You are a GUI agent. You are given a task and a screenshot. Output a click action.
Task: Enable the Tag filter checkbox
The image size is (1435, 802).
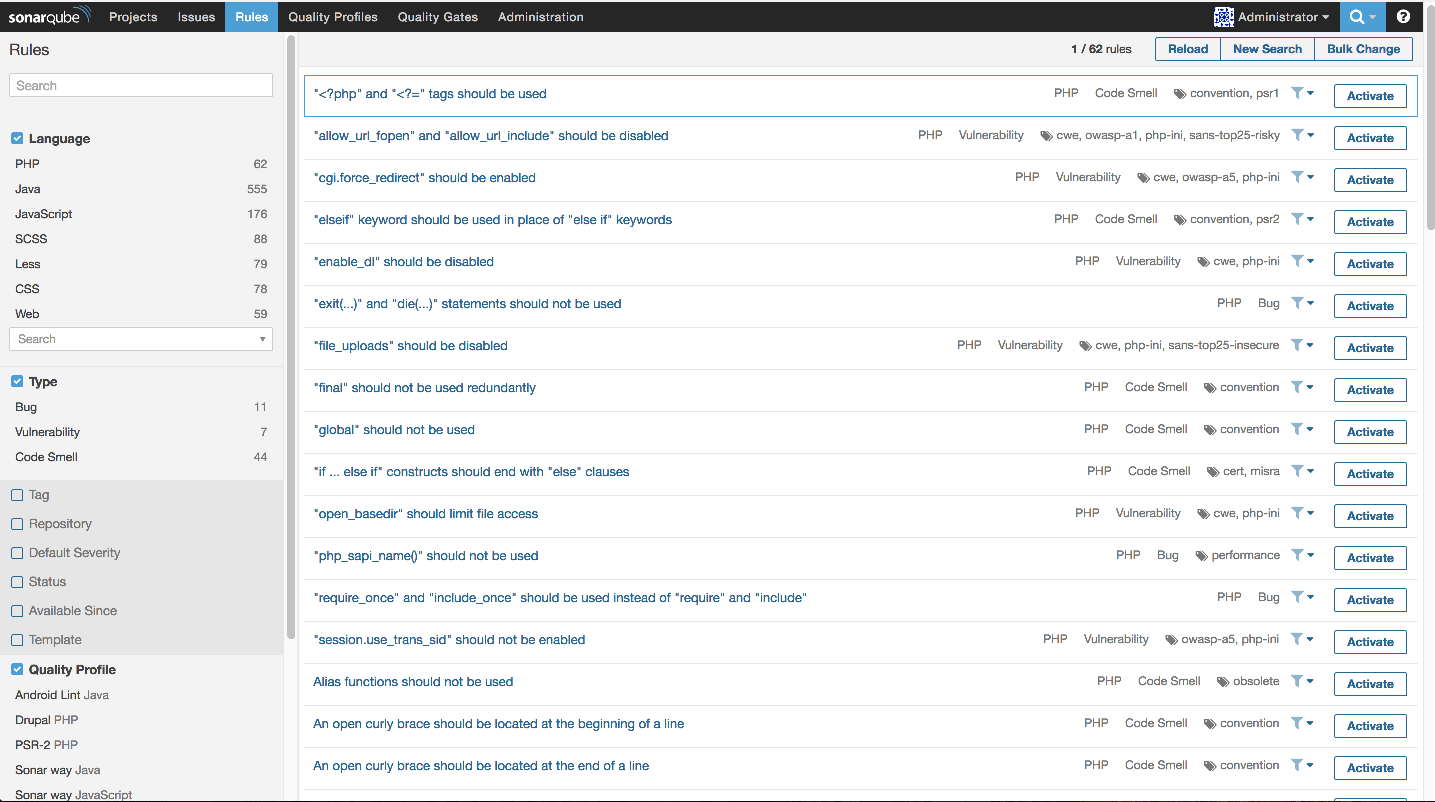tap(17, 494)
